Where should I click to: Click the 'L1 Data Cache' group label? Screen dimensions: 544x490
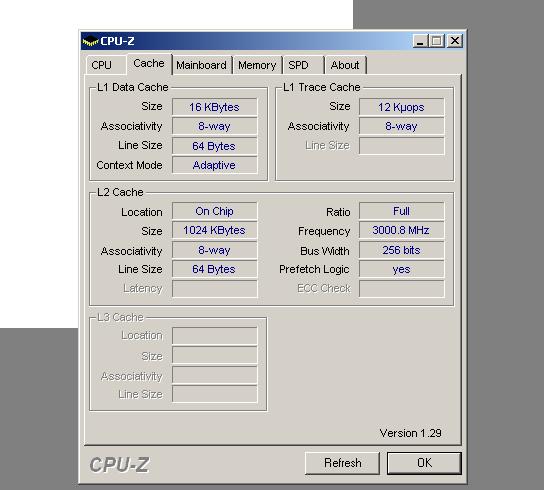tap(133, 87)
